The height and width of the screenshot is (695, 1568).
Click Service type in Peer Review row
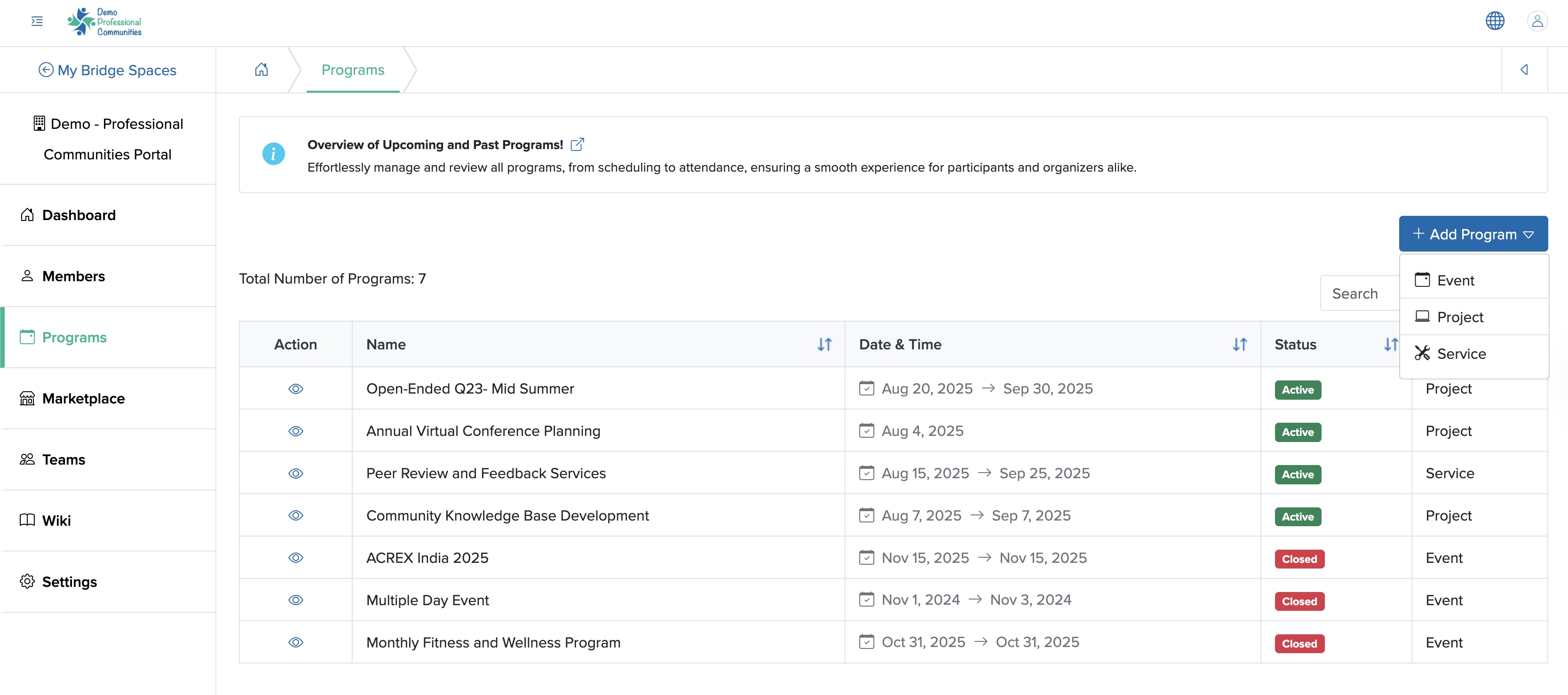[1449, 474]
